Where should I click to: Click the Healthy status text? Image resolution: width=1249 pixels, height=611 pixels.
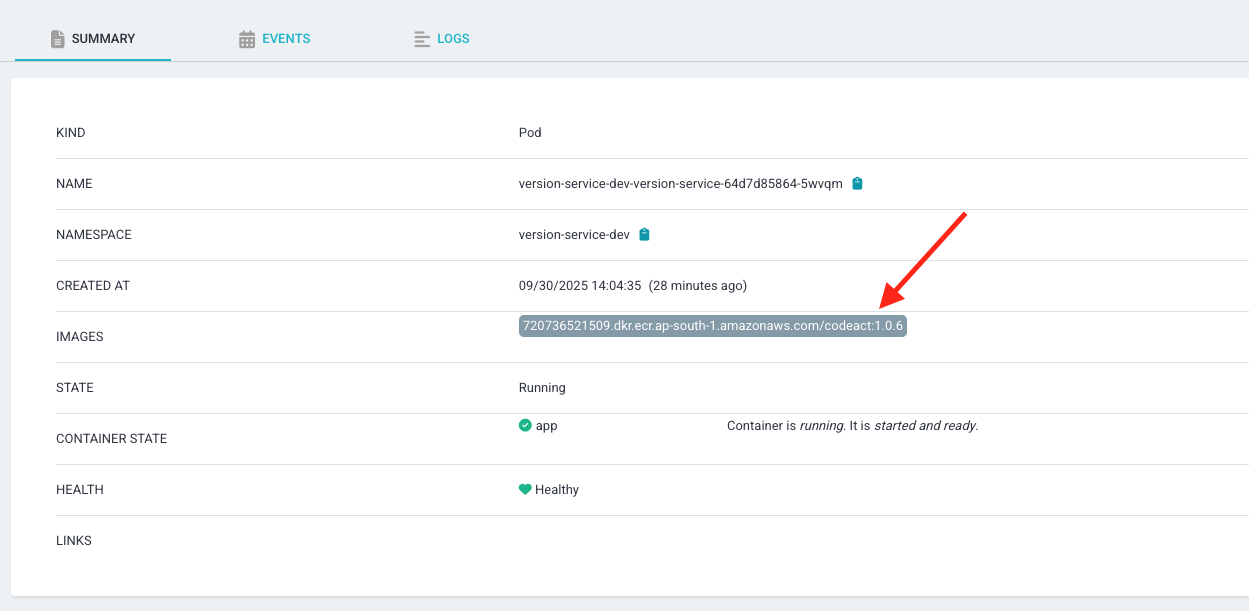(x=557, y=490)
